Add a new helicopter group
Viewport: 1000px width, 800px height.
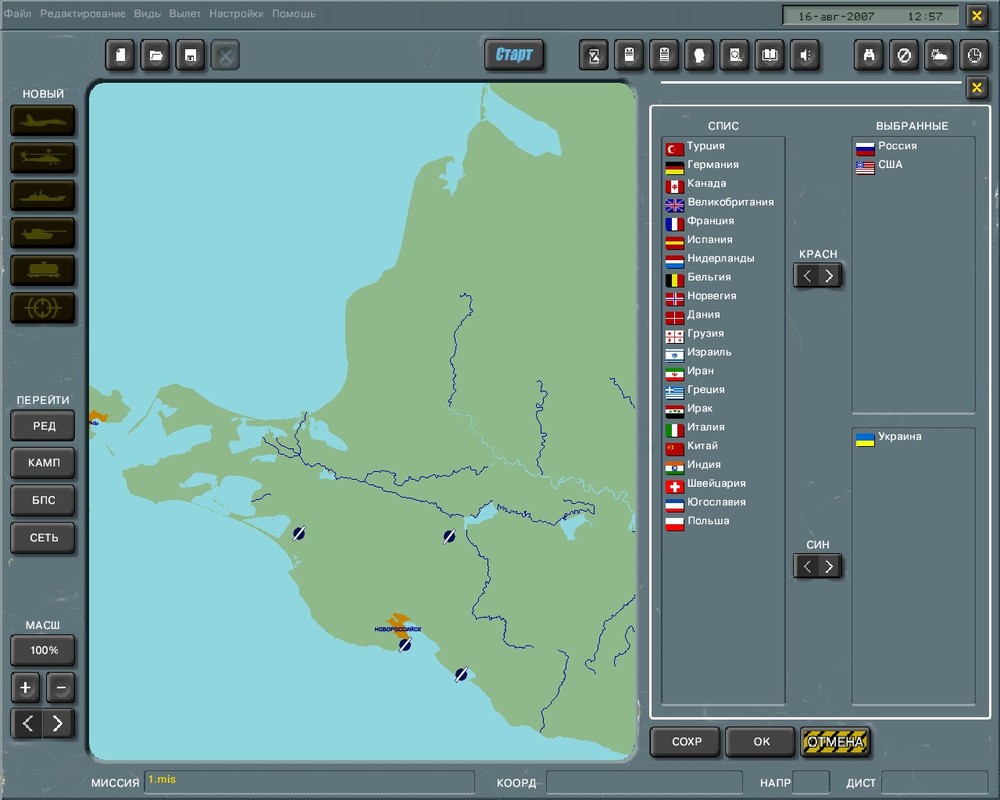click(43, 158)
